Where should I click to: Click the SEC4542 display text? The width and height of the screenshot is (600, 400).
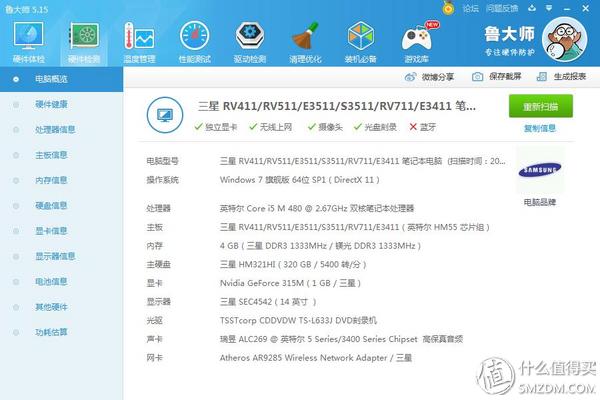coord(268,302)
